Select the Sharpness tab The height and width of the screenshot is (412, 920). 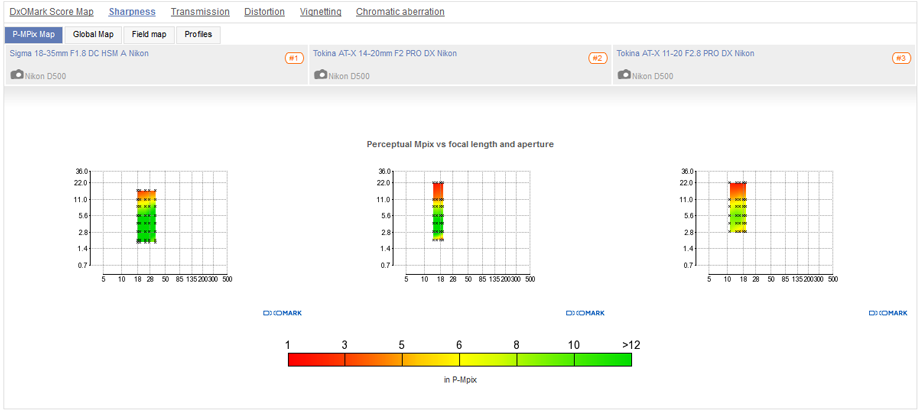[132, 12]
